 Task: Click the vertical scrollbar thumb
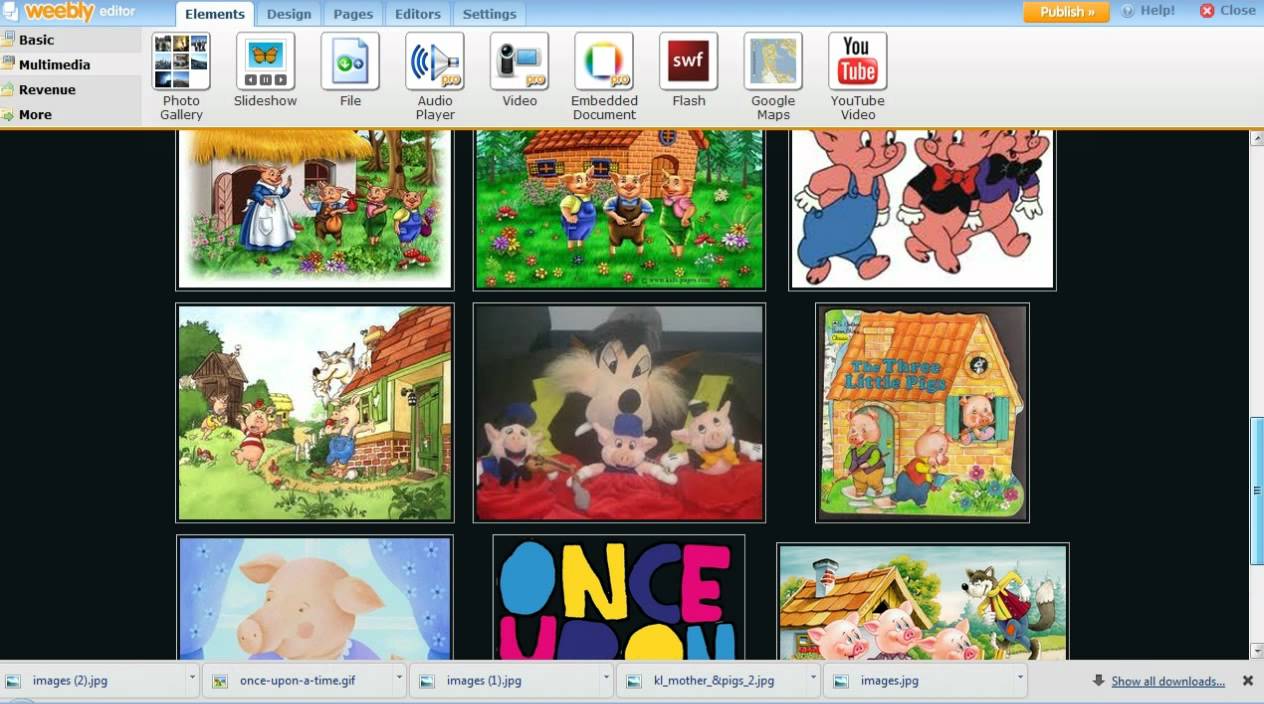click(x=1257, y=490)
